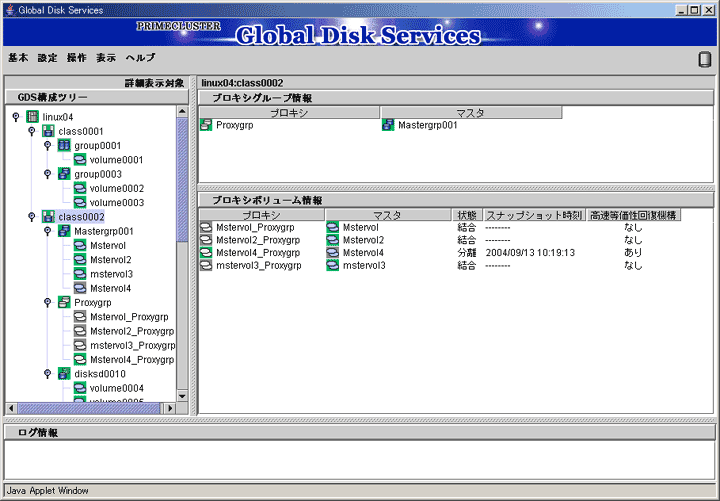Click the マスタ column header in group table
The image size is (720, 501).
tap(471, 113)
